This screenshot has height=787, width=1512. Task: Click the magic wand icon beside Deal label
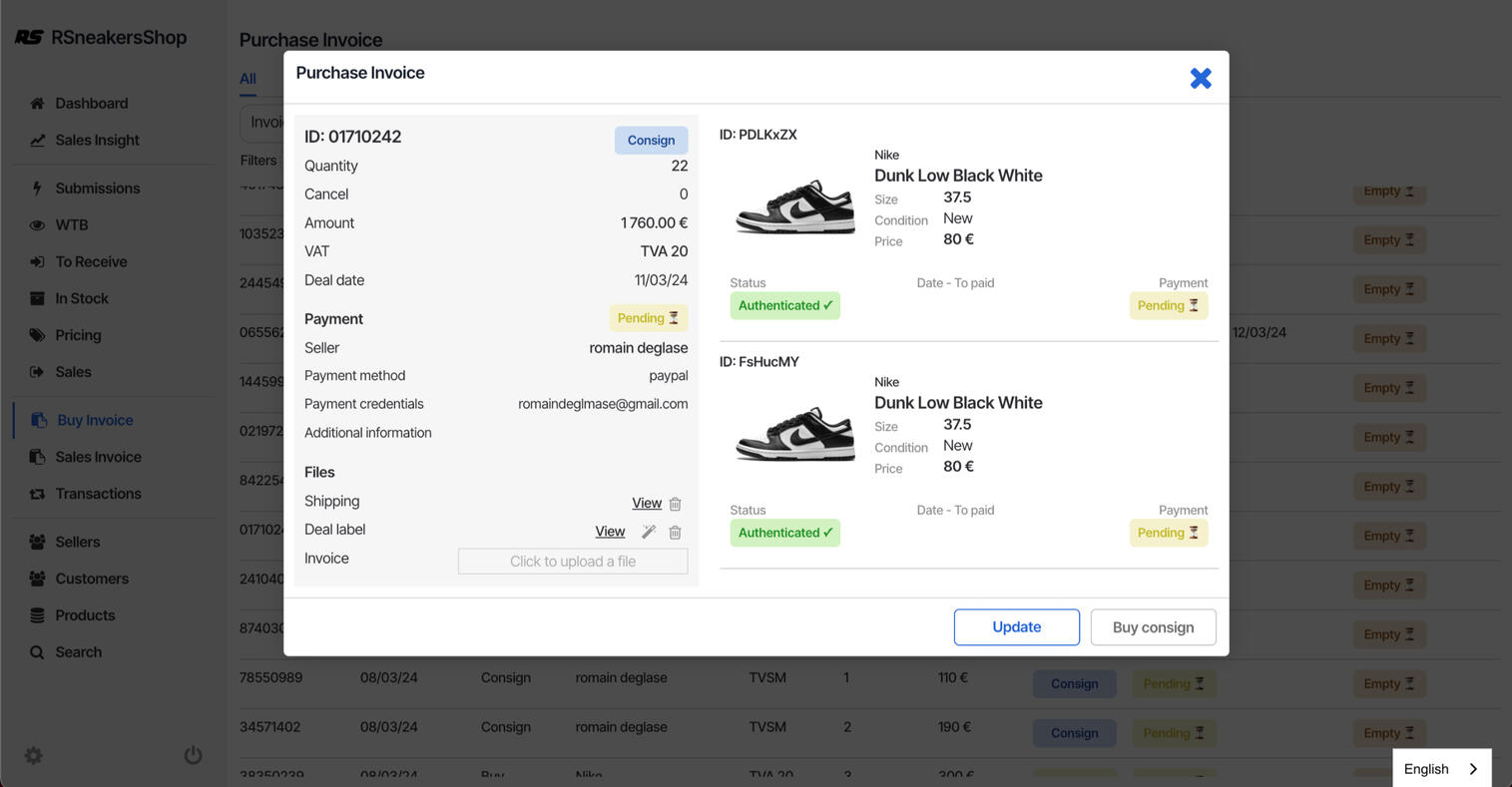(x=649, y=532)
